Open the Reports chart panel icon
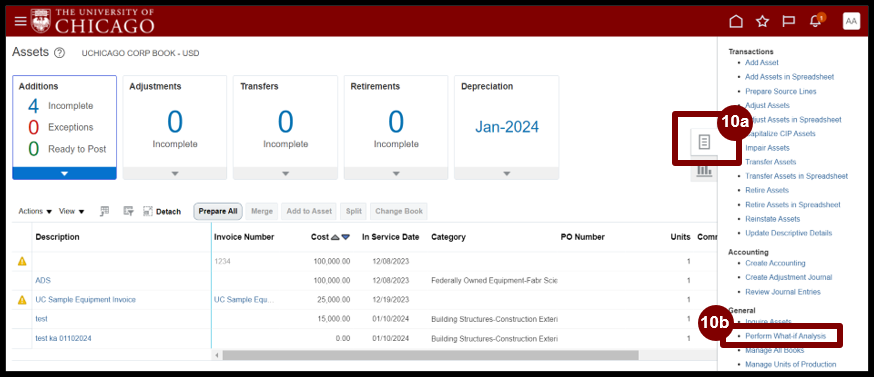The image size is (874, 377). 705,170
